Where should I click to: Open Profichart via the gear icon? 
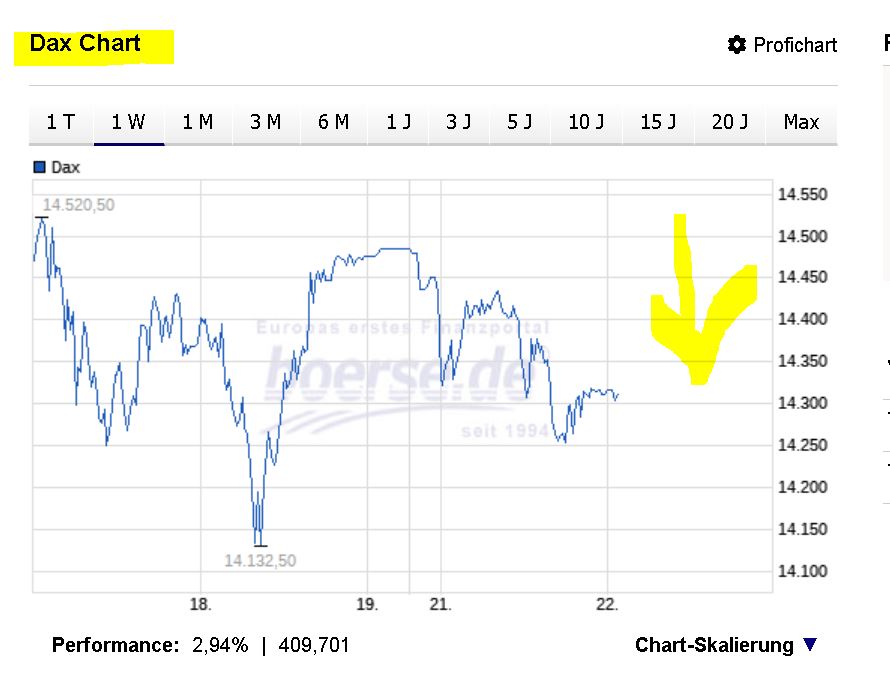point(736,44)
